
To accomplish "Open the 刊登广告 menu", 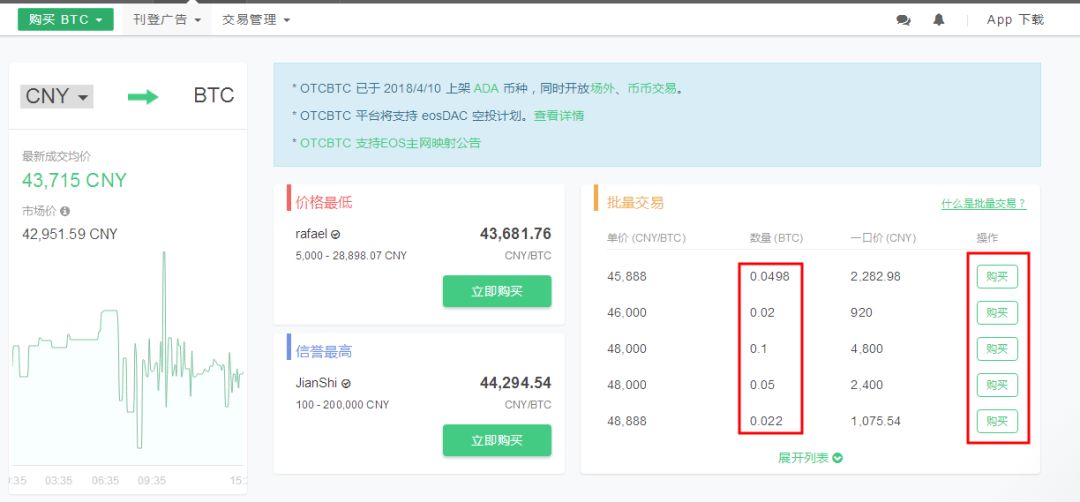I will pos(167,19).
